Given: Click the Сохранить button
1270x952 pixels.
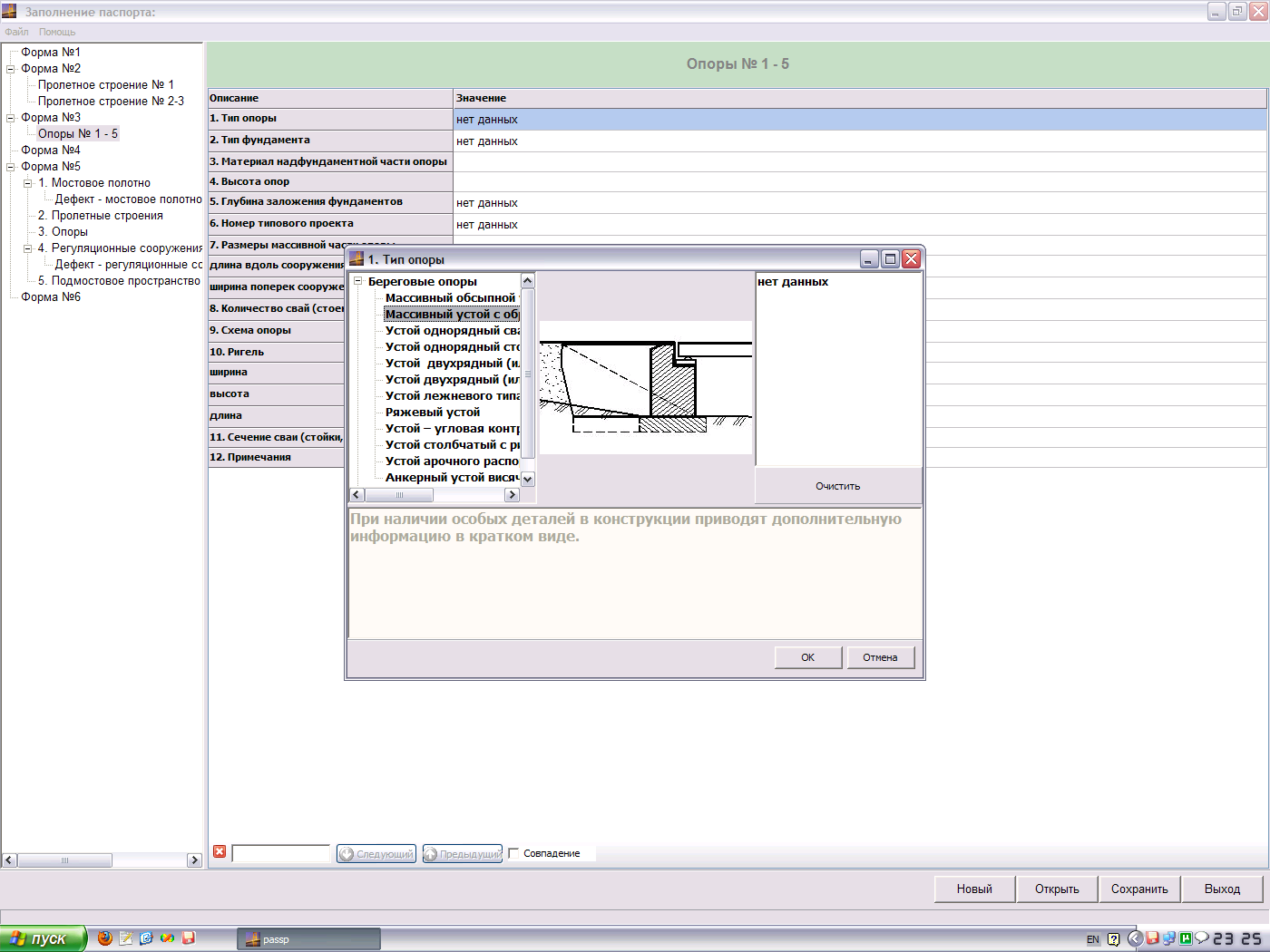Looking at the screenshot, I should coord(1139,889).
